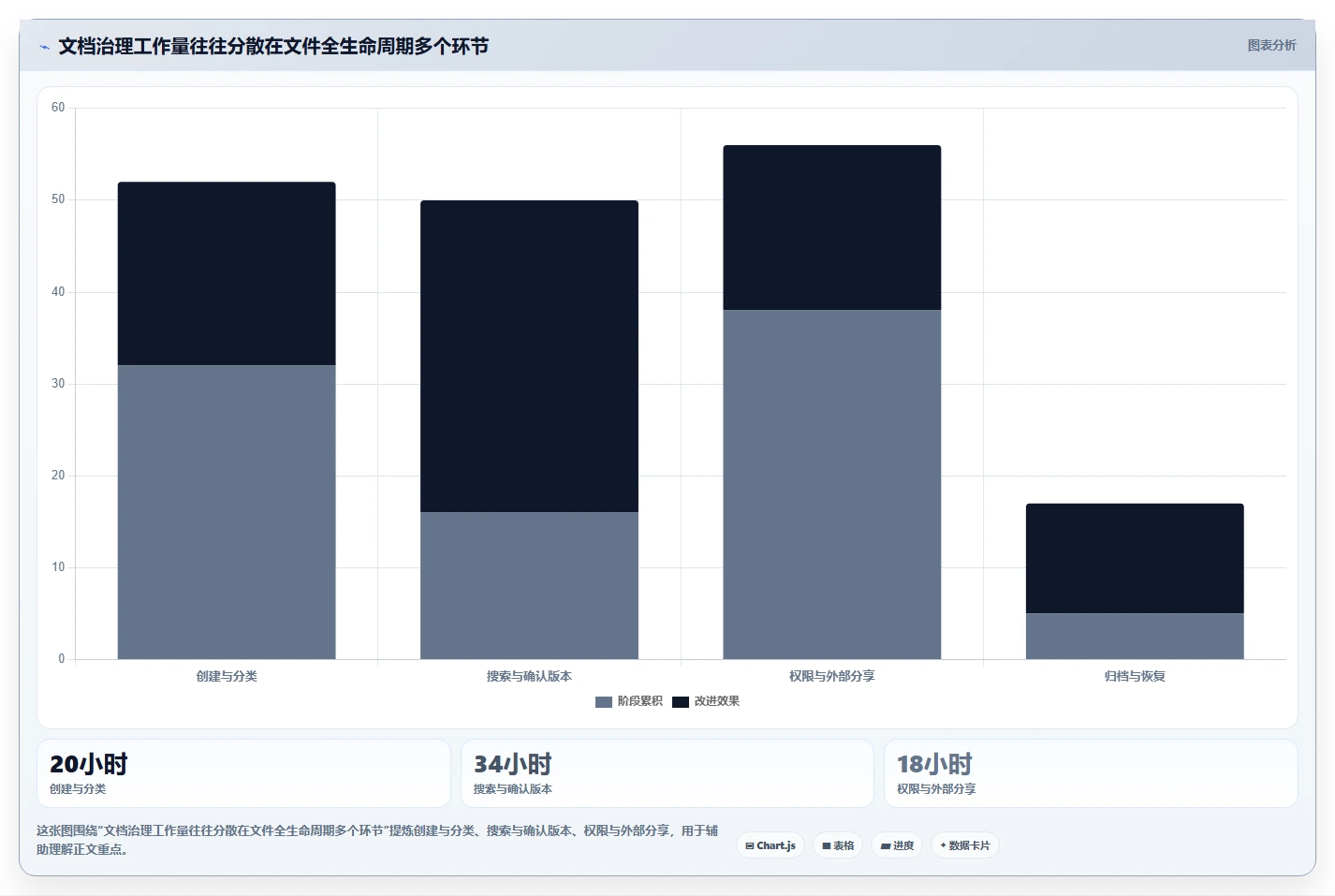Screen dimensions: 1335x896
Task: Click the gray 阶段累积 bar for 权限与外部分享
Action: click(x=832, y=484)
